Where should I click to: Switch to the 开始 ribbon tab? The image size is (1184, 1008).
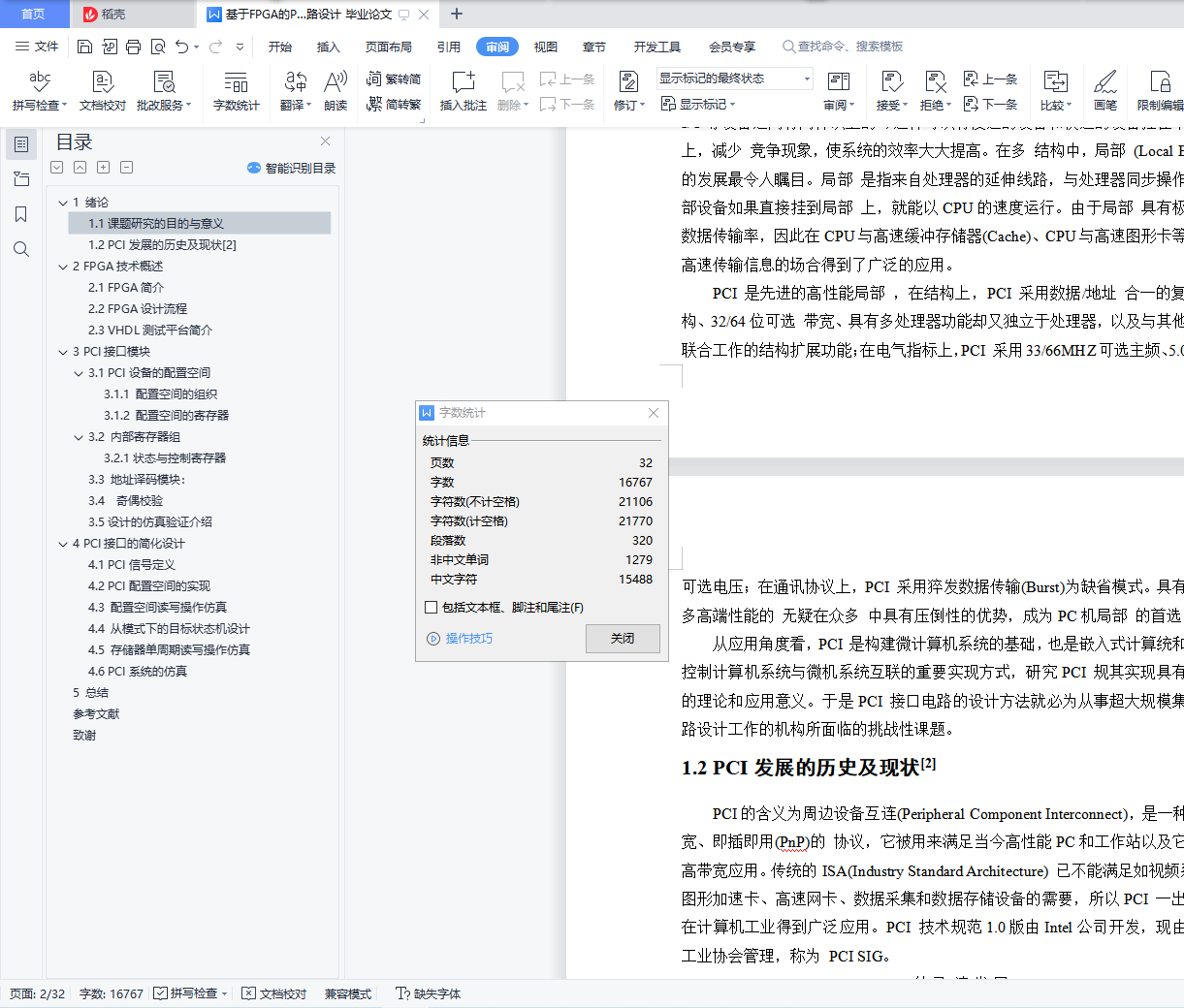[280, 47]
